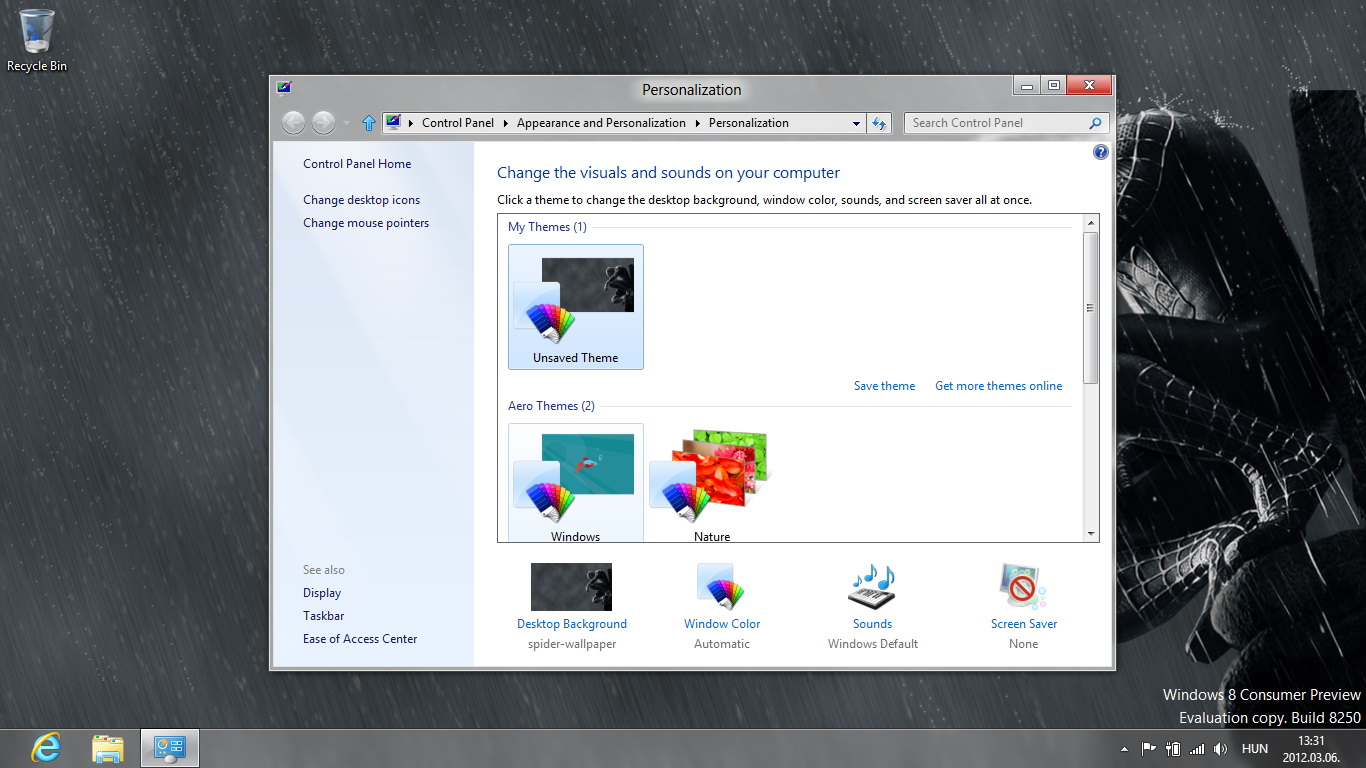The height and width of the screenshot is (768, 1366).
Task: Click the Save theme link
Action: click(884, 386)
